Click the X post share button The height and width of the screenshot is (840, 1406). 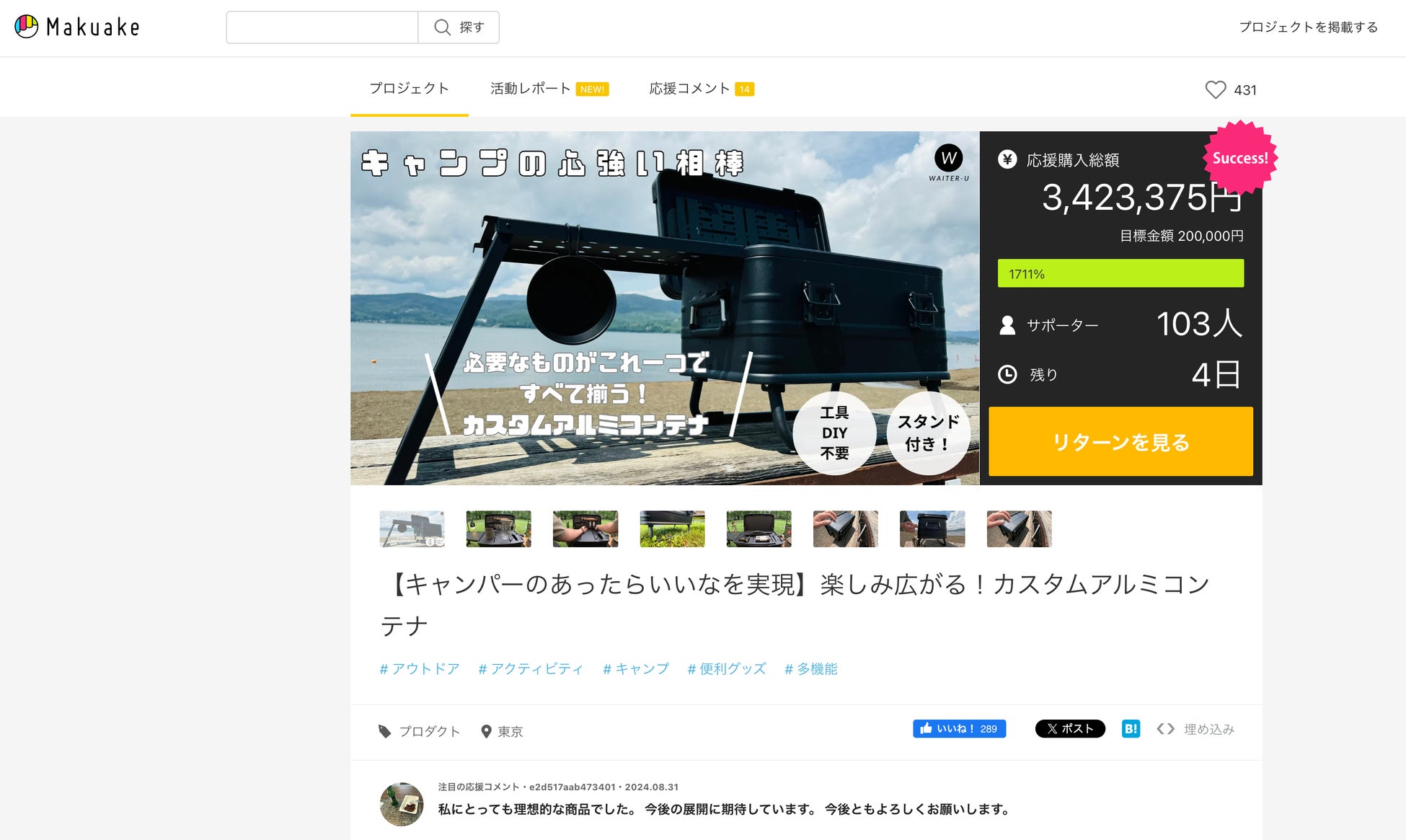(1070, 729)
